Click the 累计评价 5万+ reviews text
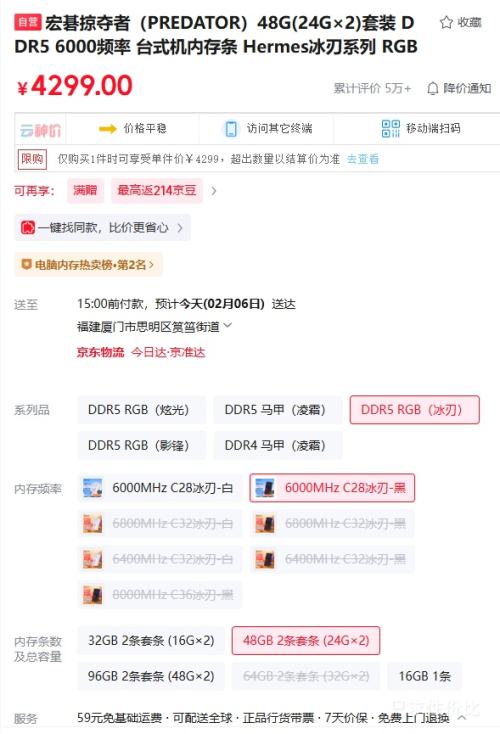 coord(372,88)
